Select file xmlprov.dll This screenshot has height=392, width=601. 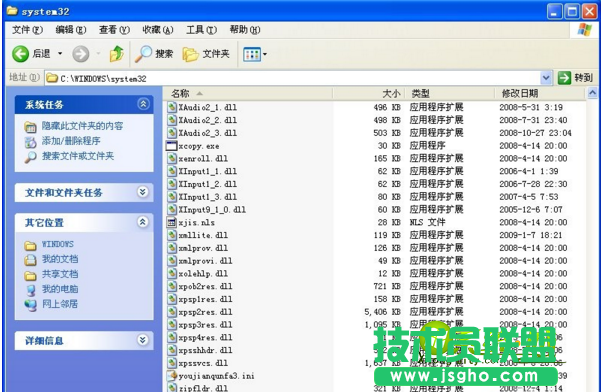(203, 248)
